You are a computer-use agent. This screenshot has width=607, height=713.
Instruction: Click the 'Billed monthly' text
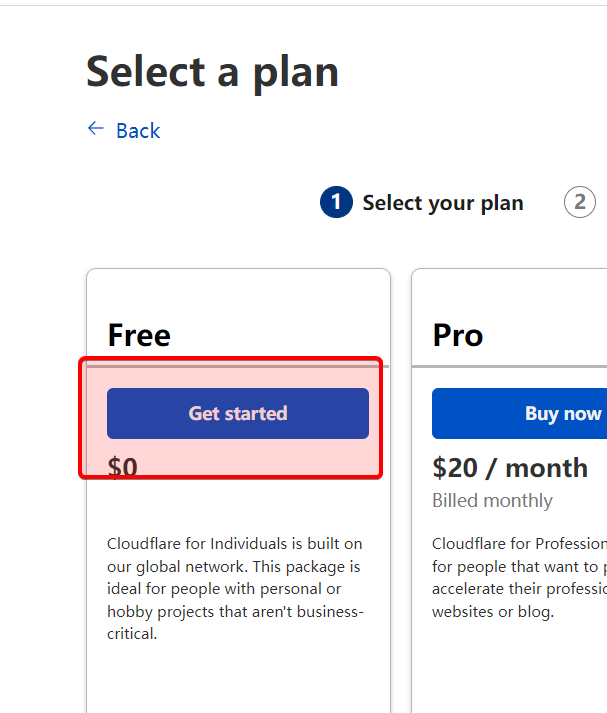click(492, 500)
